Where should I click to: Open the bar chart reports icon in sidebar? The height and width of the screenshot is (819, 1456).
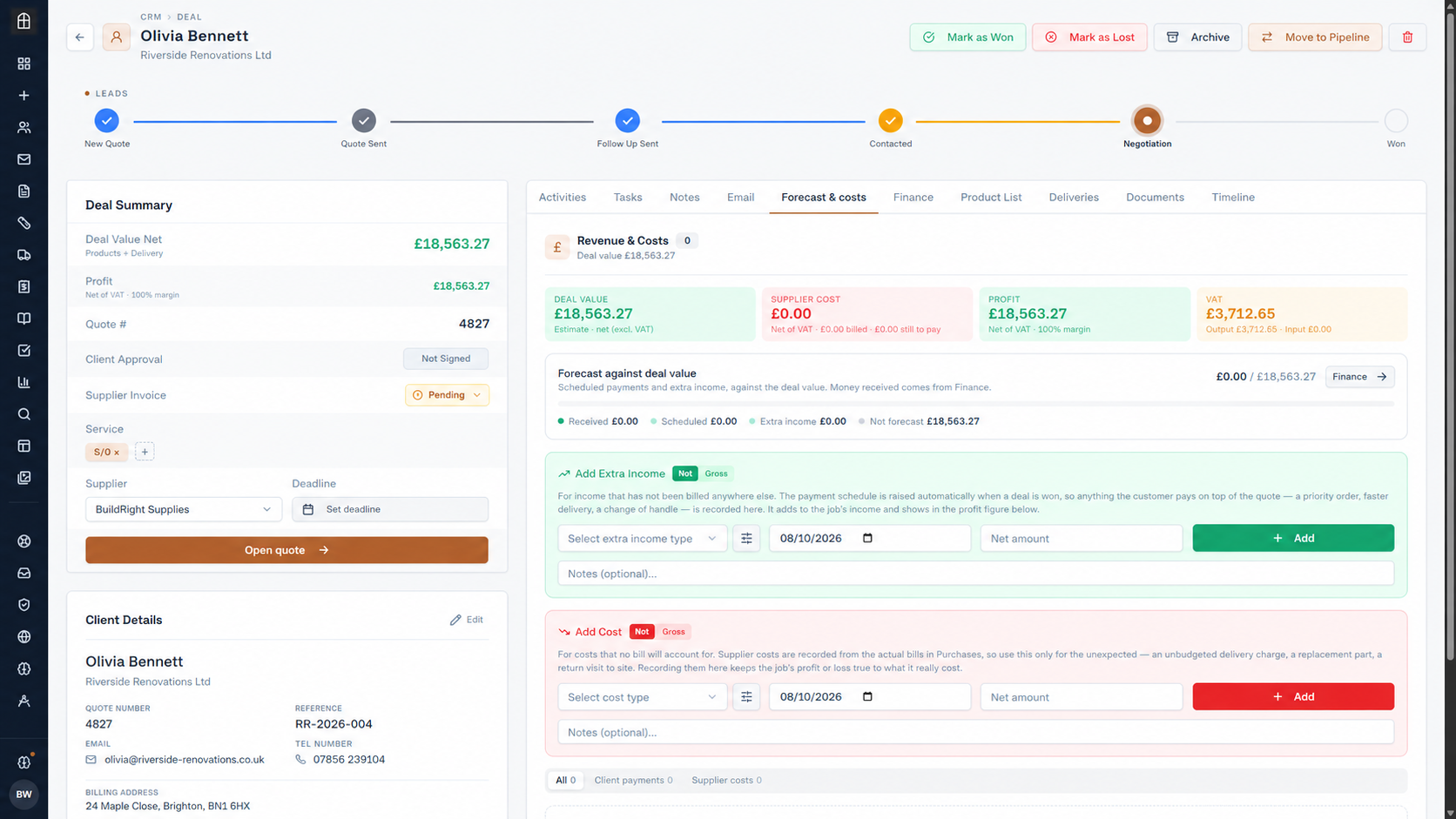click(24, 382)
